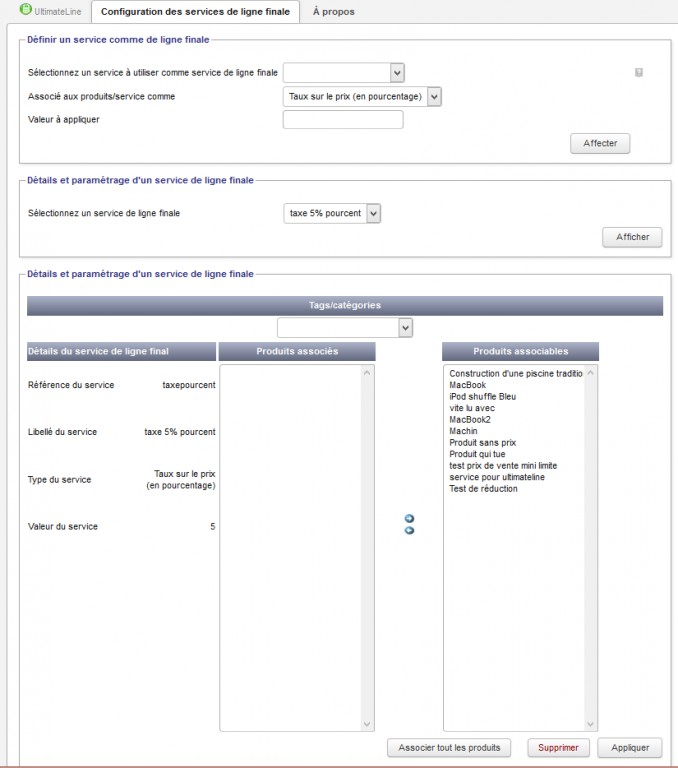This screenshot has width=678, height=768.
Task: Click the Valeur du service value 5
Action: pyautogui.click(x=213, y=527)
